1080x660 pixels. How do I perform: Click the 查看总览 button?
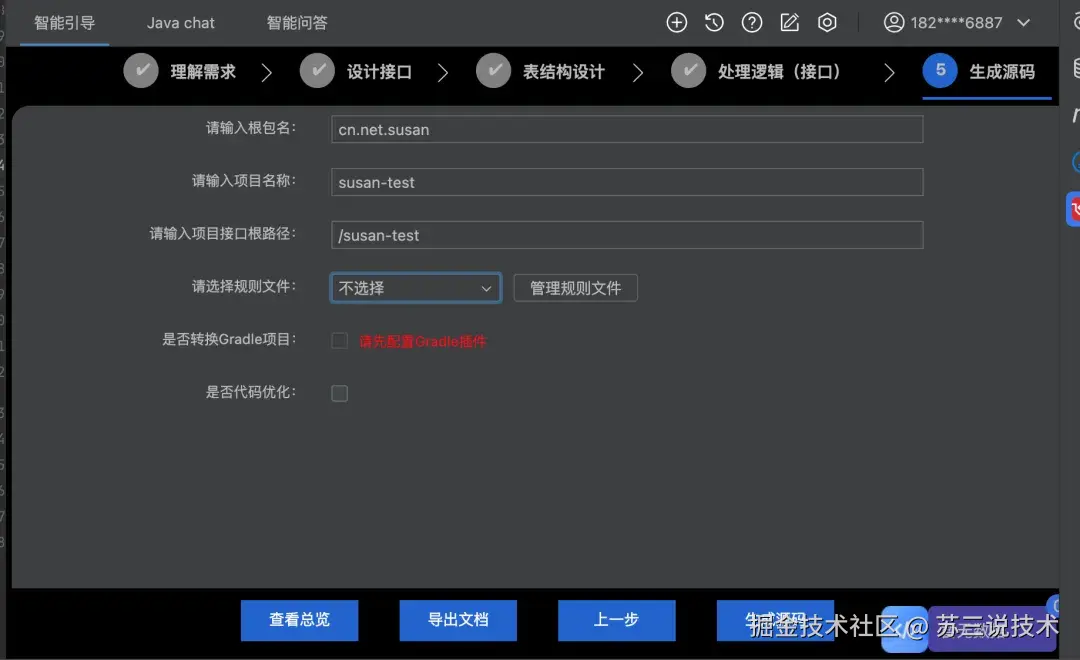299,620
